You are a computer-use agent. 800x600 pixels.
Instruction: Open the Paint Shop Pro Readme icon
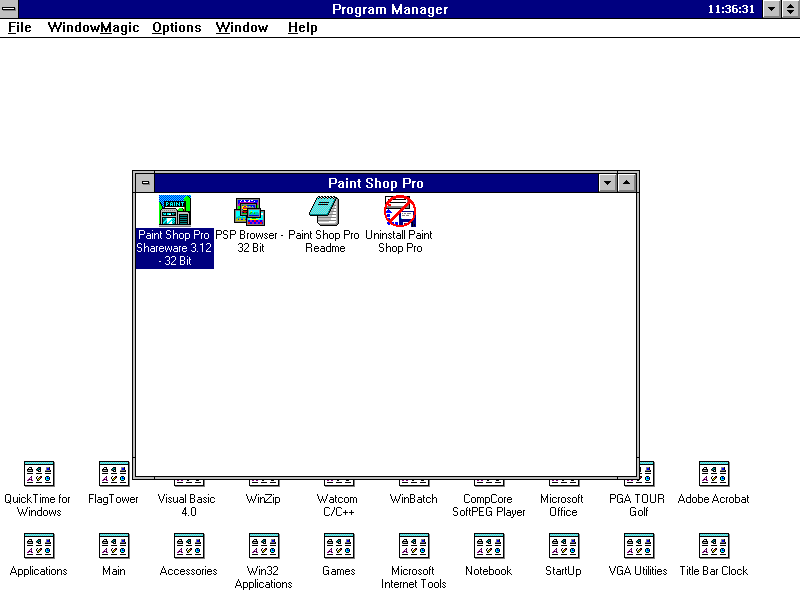[324, 211]
